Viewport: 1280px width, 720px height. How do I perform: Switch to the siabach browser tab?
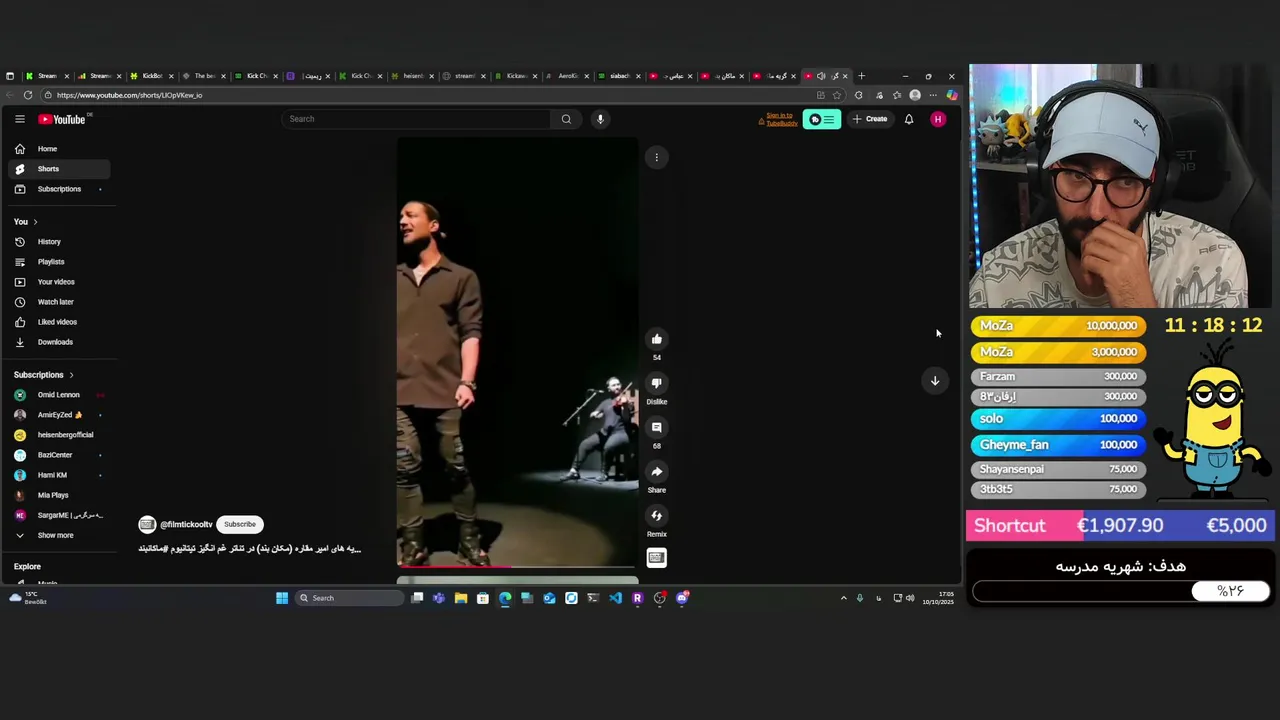point(619,76)
